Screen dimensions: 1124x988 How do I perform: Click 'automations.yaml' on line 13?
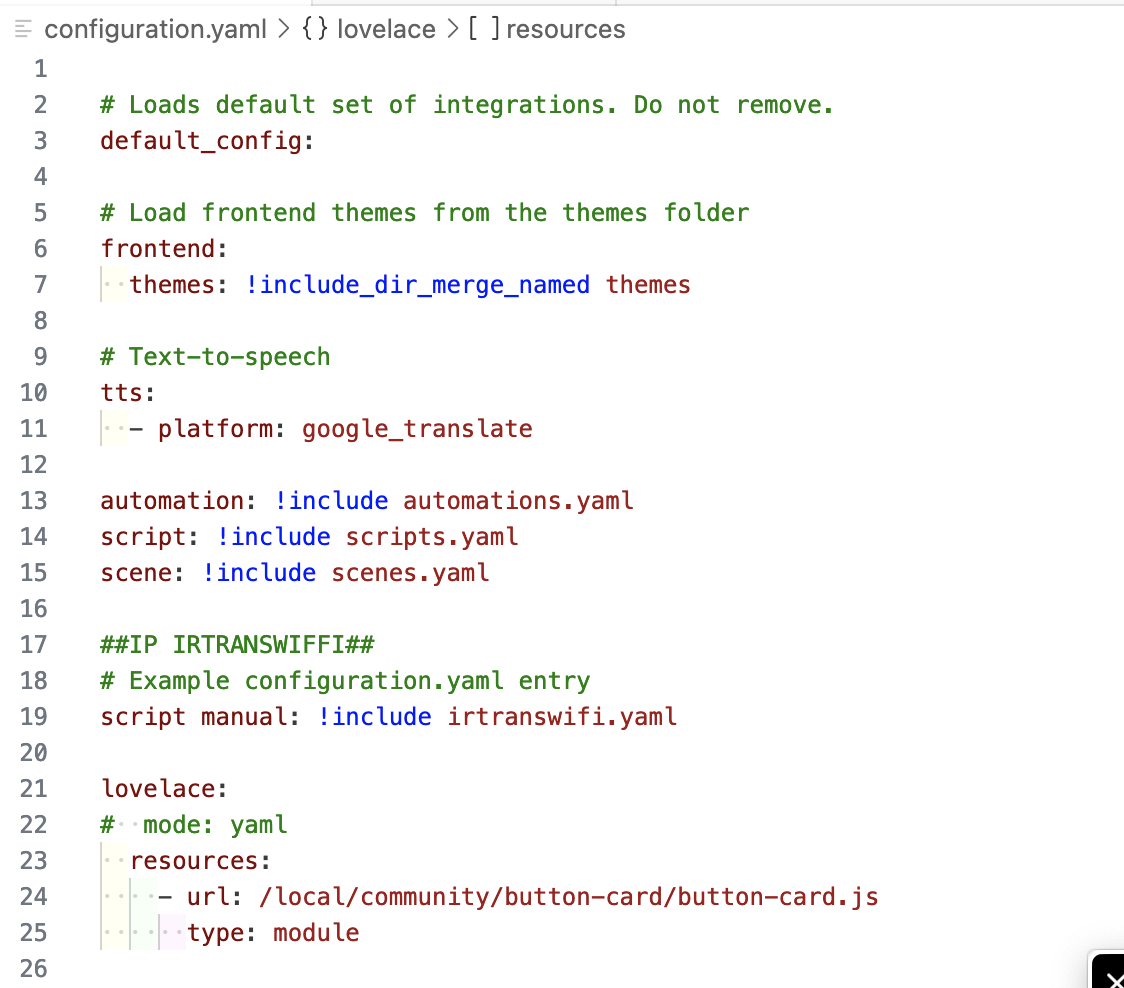click(x=518, y=500)
